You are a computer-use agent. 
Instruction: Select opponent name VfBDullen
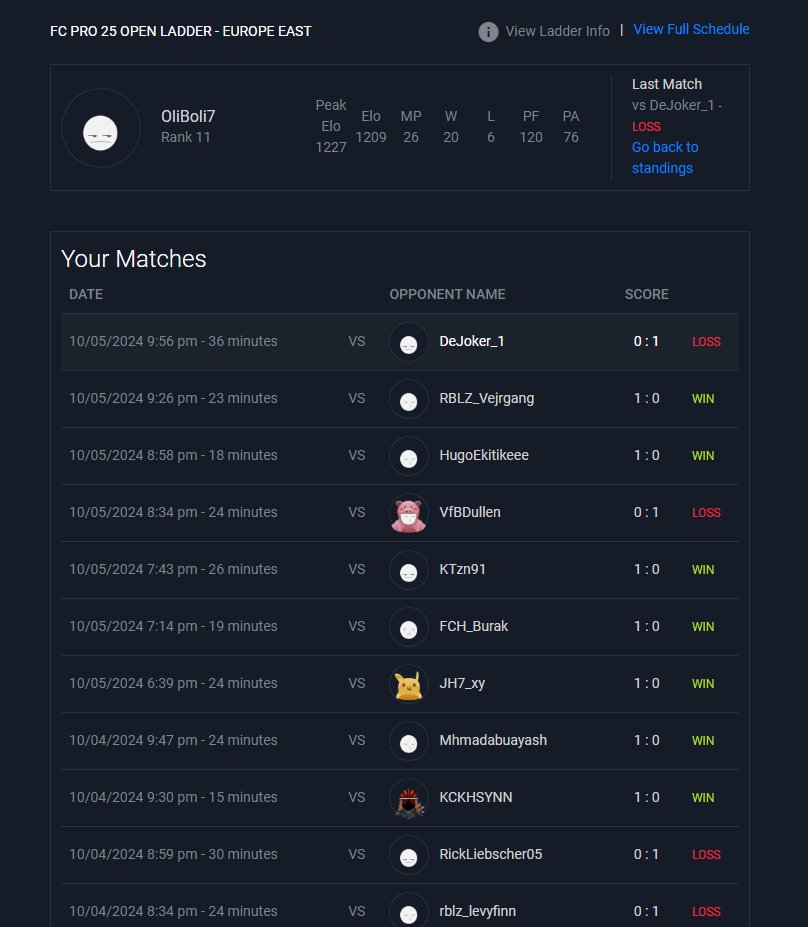tap(470, 512)
